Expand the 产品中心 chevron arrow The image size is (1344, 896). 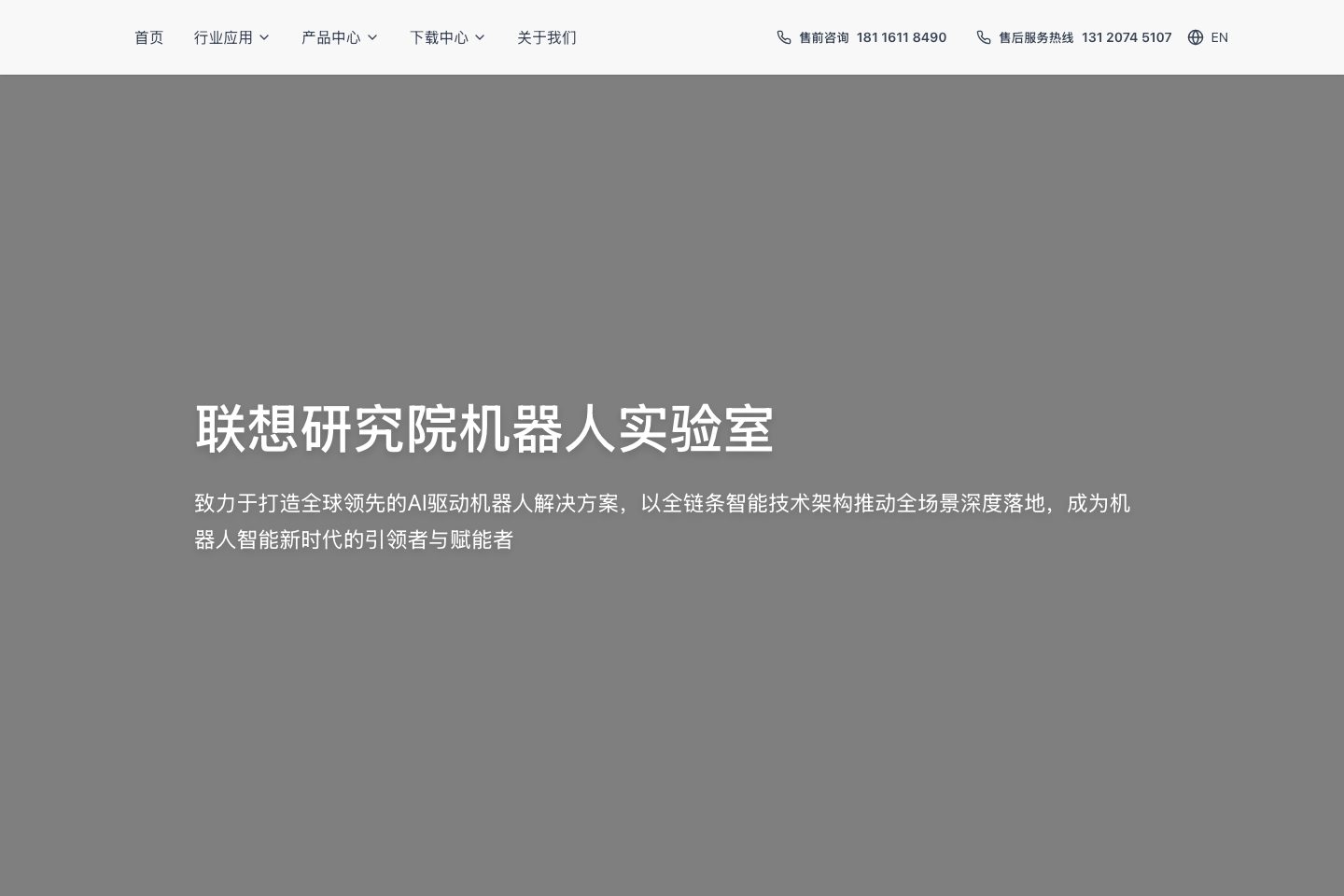click(x=372, y=37)
